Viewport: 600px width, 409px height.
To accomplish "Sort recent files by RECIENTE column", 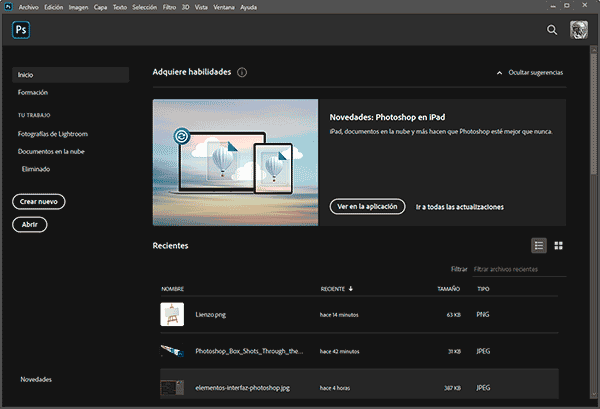I will 333,289.
